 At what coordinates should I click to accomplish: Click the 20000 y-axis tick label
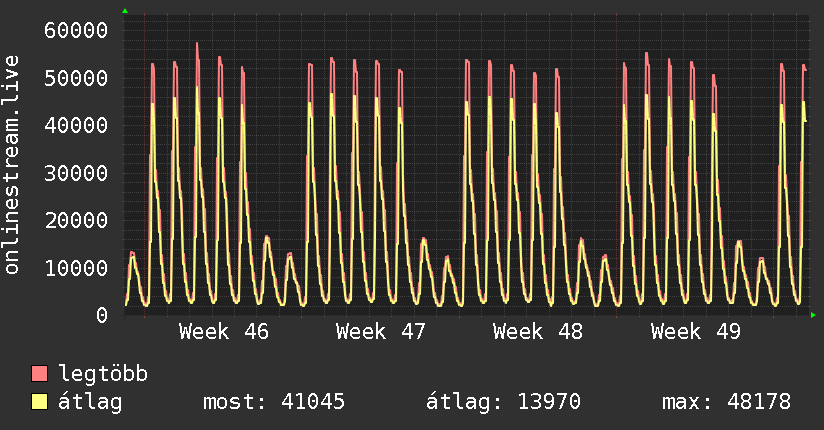tap(76, 221)
